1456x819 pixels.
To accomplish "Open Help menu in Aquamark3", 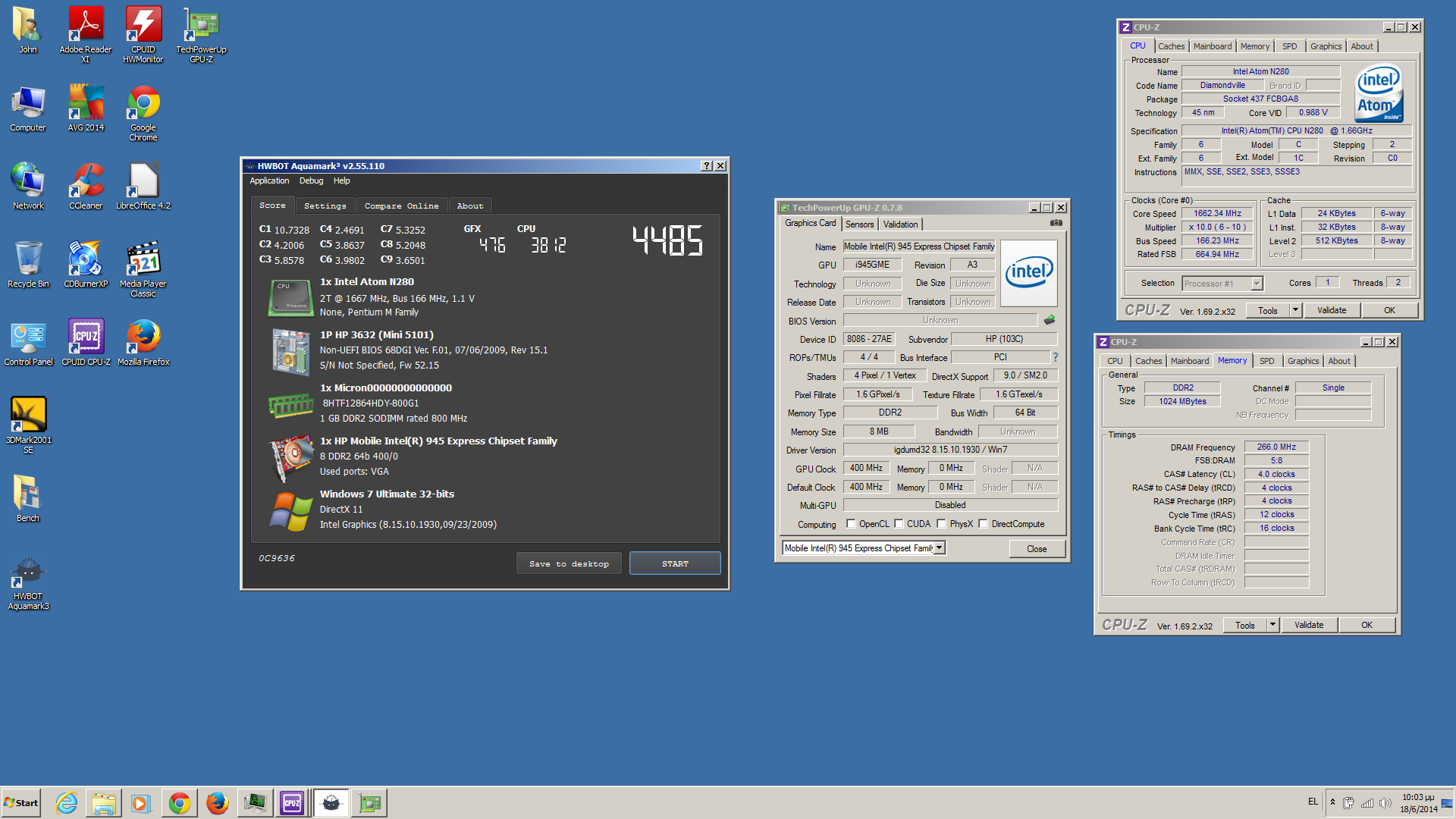I will click(342, 181).
